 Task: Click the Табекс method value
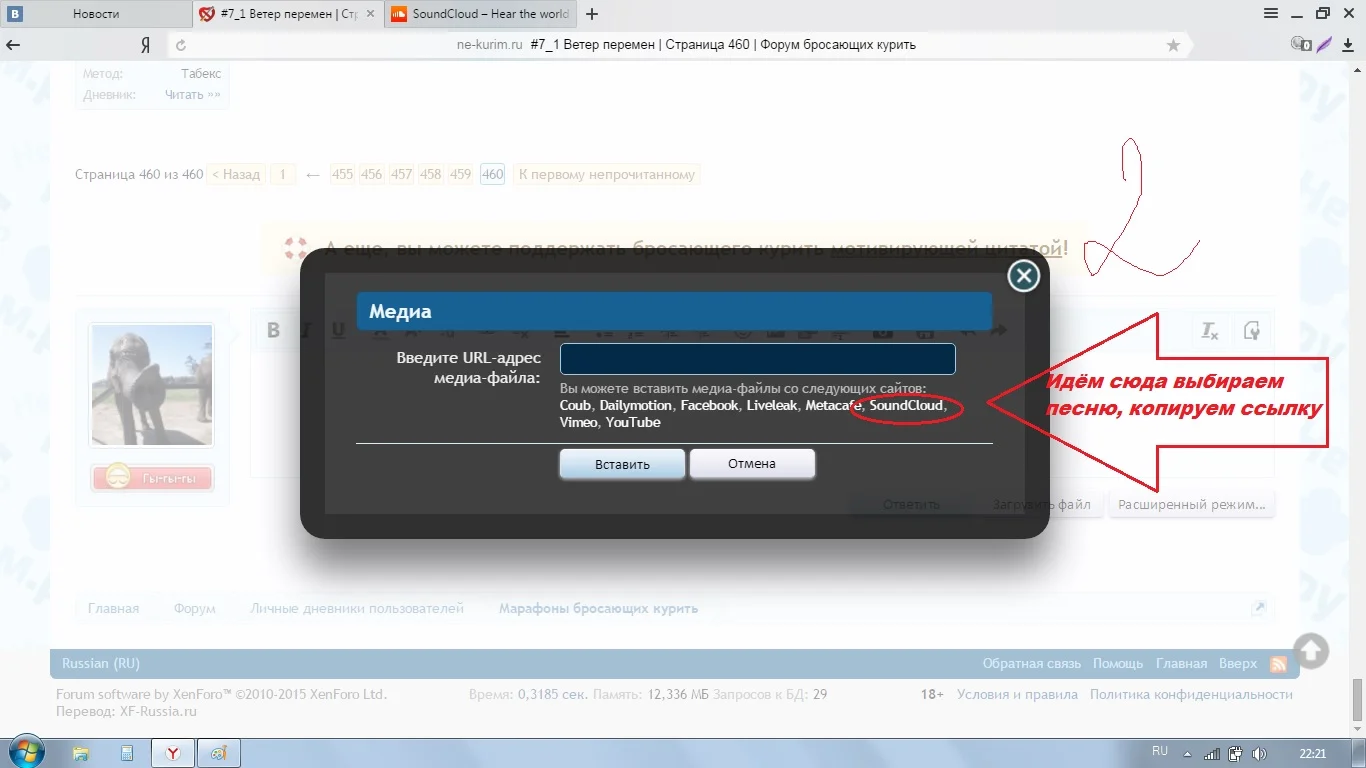point(201,73)
